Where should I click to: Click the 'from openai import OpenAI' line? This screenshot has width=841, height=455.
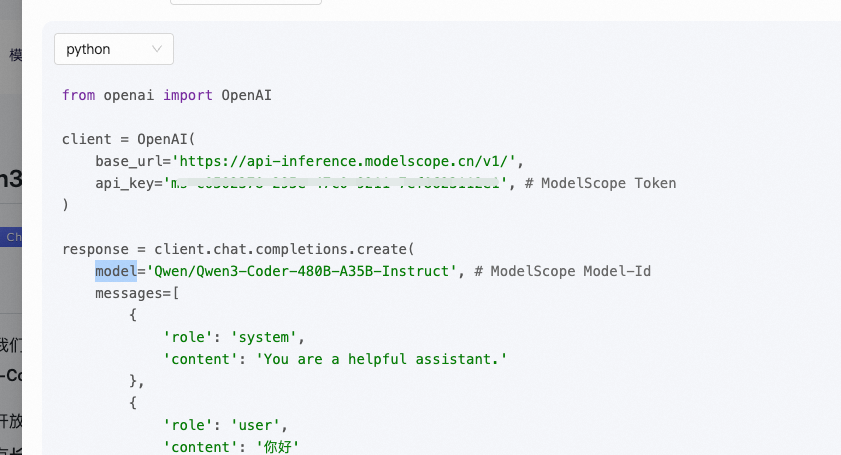[x=166, y=95]
